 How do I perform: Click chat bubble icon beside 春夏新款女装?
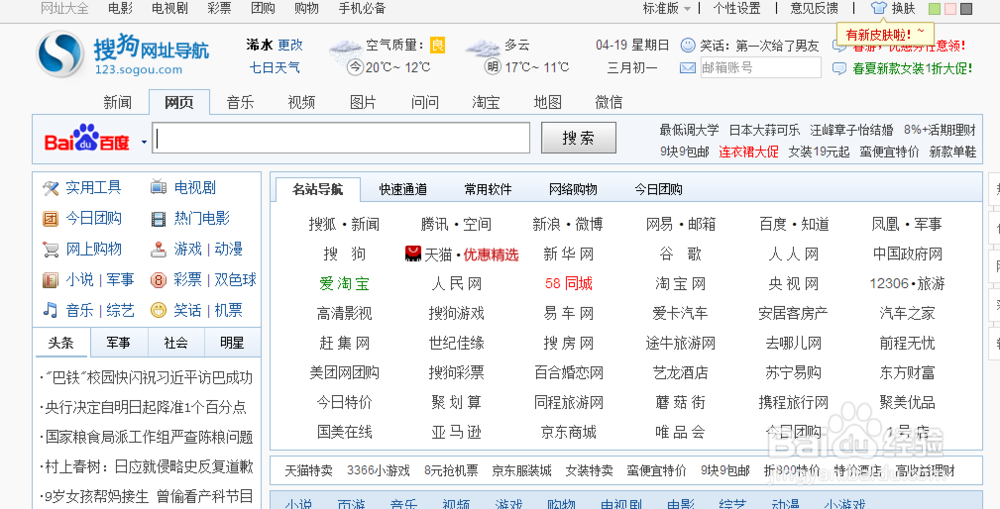click(840, 68)
